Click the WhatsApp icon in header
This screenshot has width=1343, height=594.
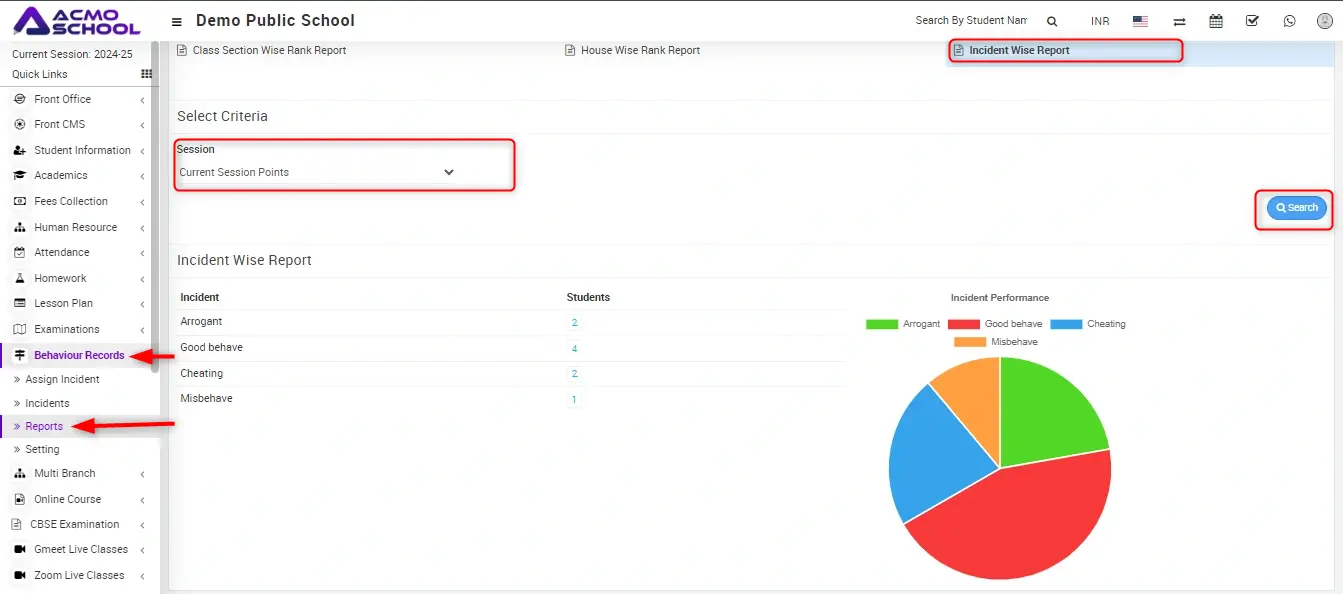coord(1289,21)
